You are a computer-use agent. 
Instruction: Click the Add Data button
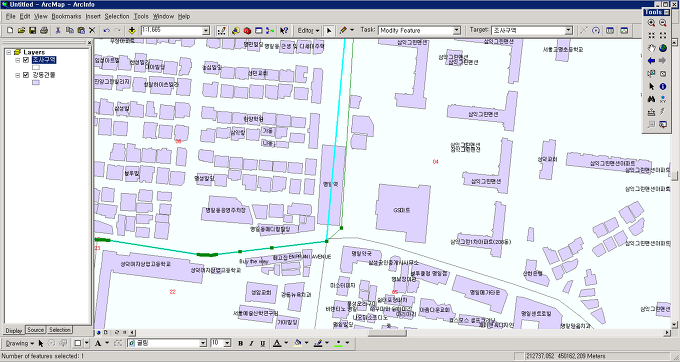[x=132, y=30]
